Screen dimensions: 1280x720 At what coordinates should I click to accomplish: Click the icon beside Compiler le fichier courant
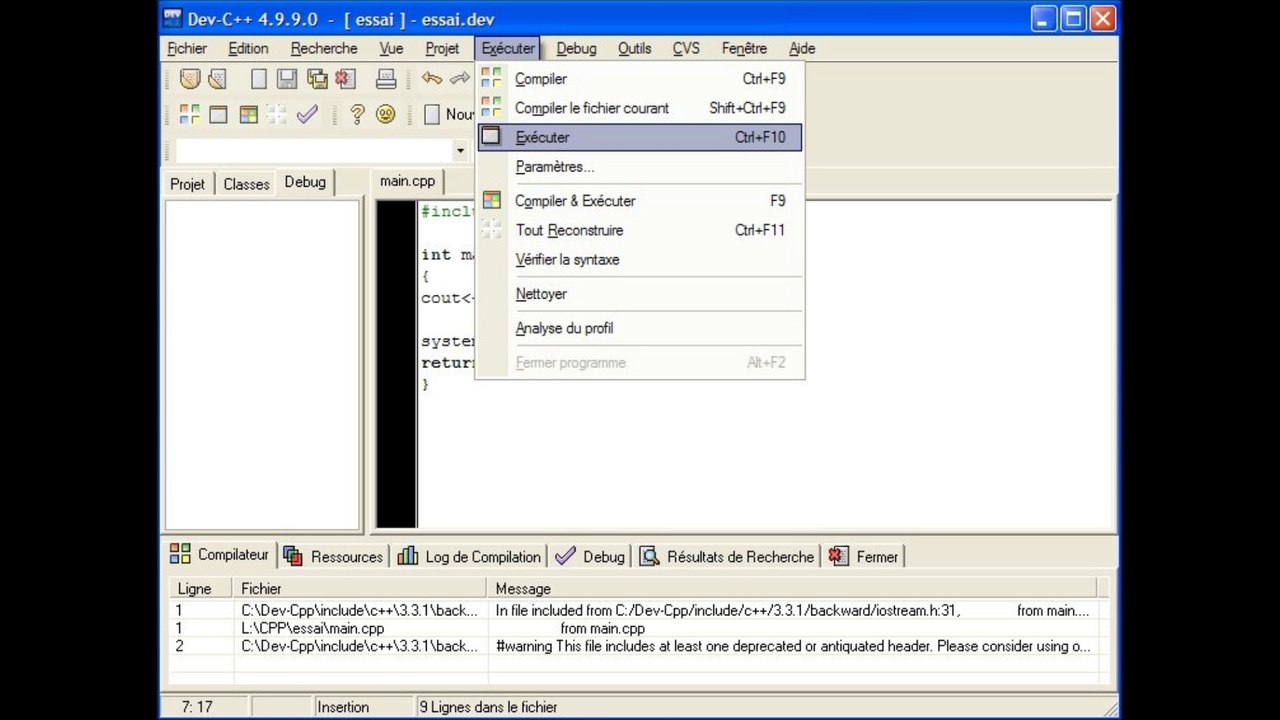click(491, 107)
